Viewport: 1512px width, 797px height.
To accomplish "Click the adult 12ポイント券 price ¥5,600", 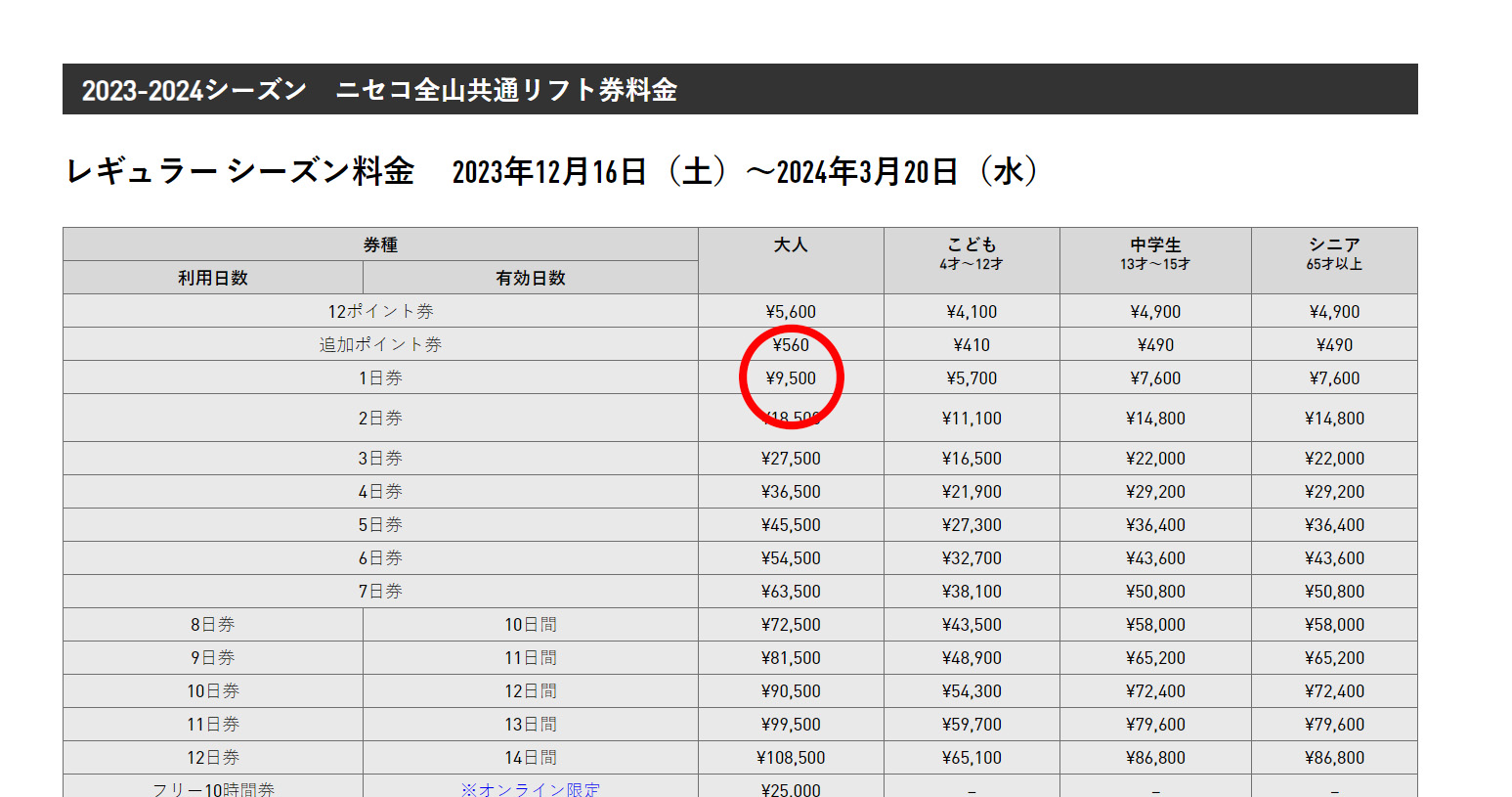I will pyautogui.click(x=791, y=312).
